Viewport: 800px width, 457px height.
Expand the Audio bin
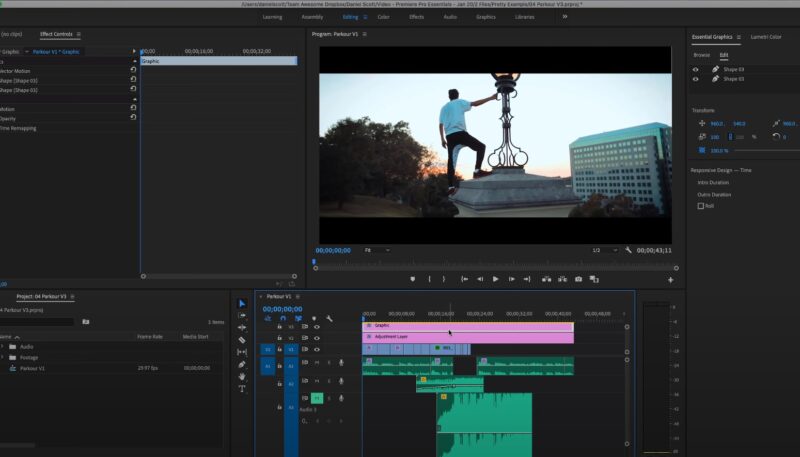[3, 346]
